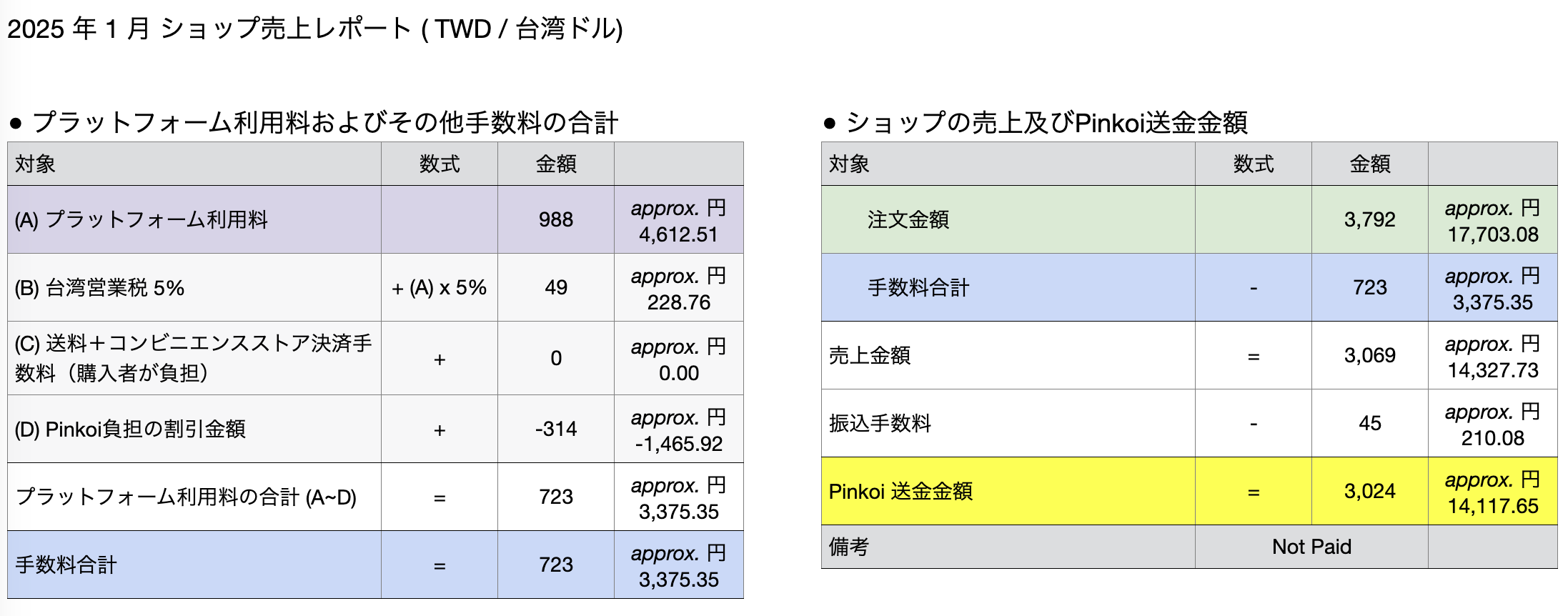Viewport: 1568px width, 616px height.
Task: Click the sales amount 3,069 cell
Action: [1369, 356]
